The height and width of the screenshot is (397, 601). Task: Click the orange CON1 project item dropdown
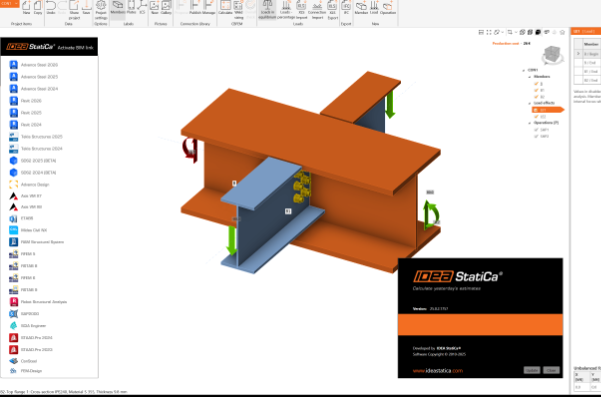pos(10,3)
